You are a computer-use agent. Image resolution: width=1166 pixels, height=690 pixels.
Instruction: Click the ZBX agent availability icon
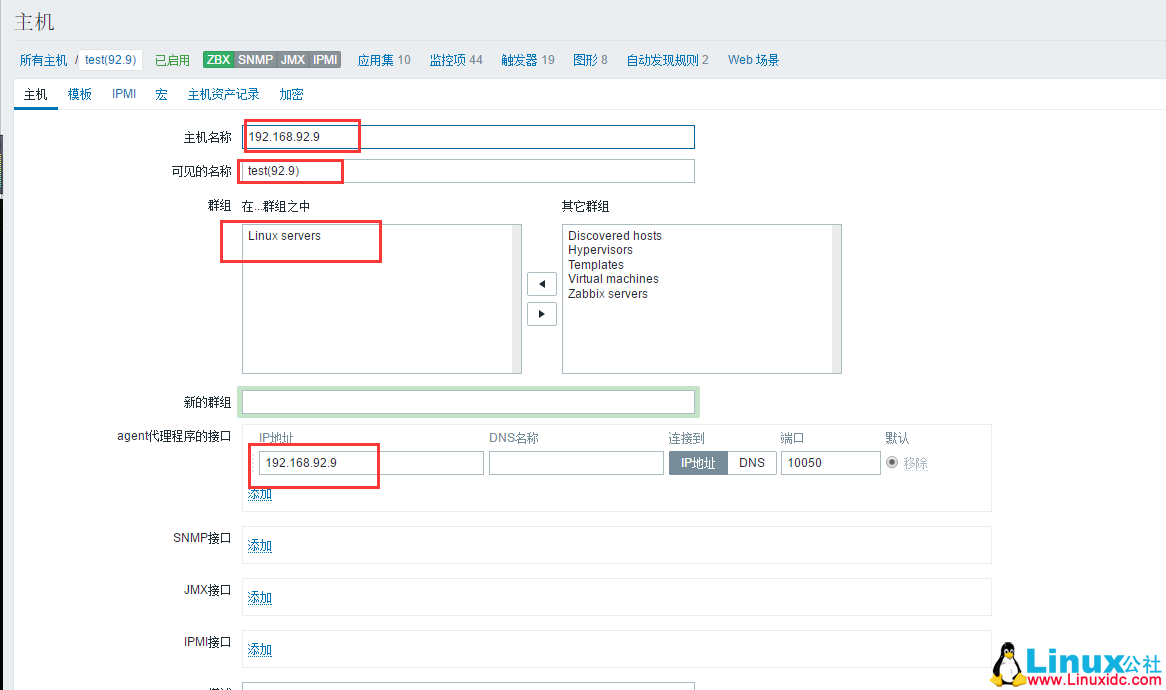[x=218, y=59]
